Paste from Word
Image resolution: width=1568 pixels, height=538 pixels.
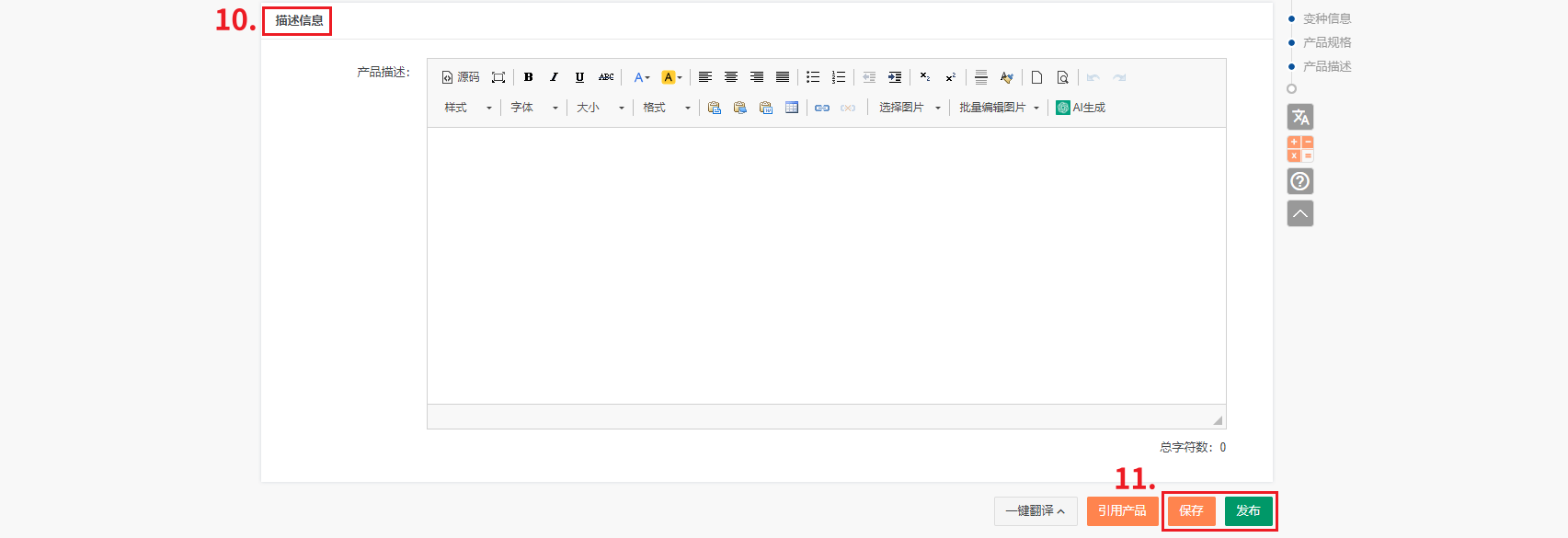tap(766, 108)
